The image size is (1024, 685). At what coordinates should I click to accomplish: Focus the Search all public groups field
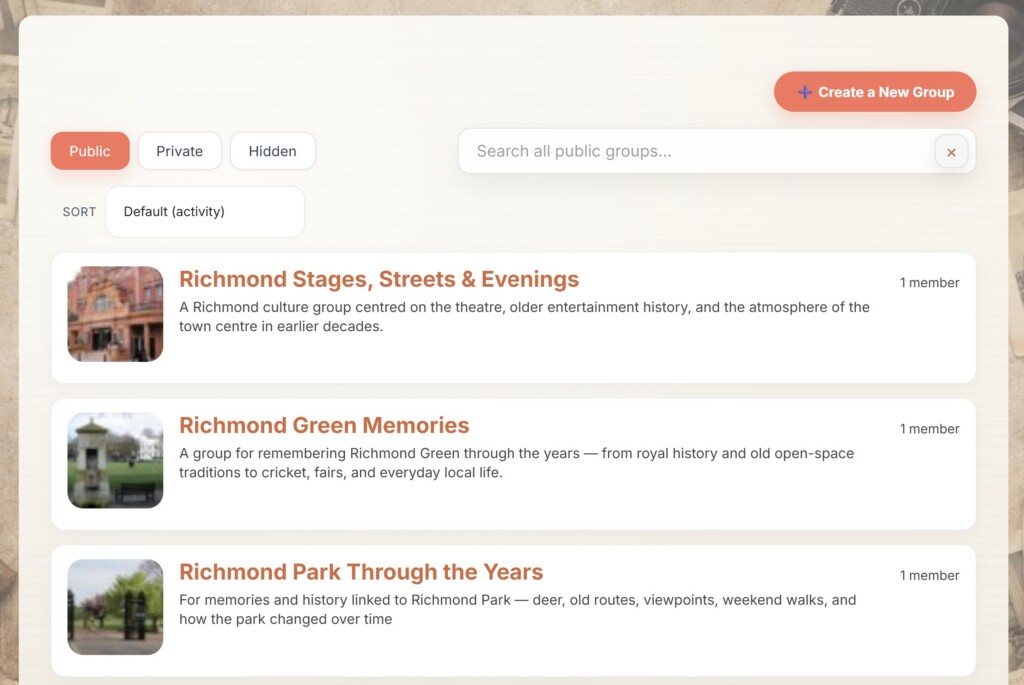696,151
